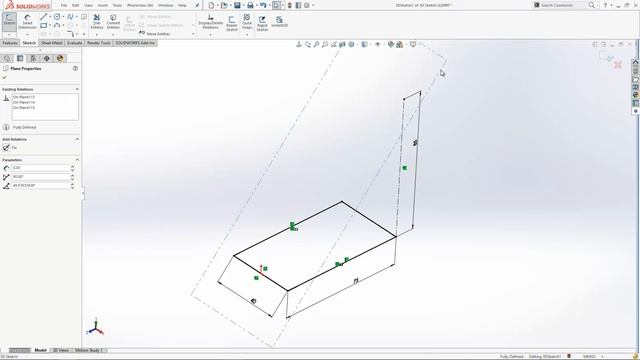Switch to SOLIDWORKS Add-Ins ribbon tab
The width and height of the screenshot is (640, 360).
click(x=135, y=43)
